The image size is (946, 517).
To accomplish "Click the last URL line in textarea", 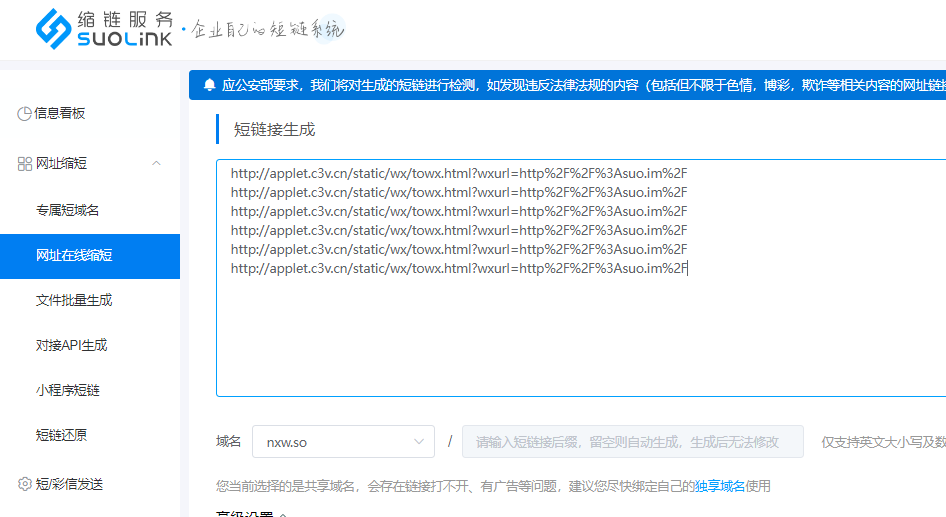I will coord(459,268).
